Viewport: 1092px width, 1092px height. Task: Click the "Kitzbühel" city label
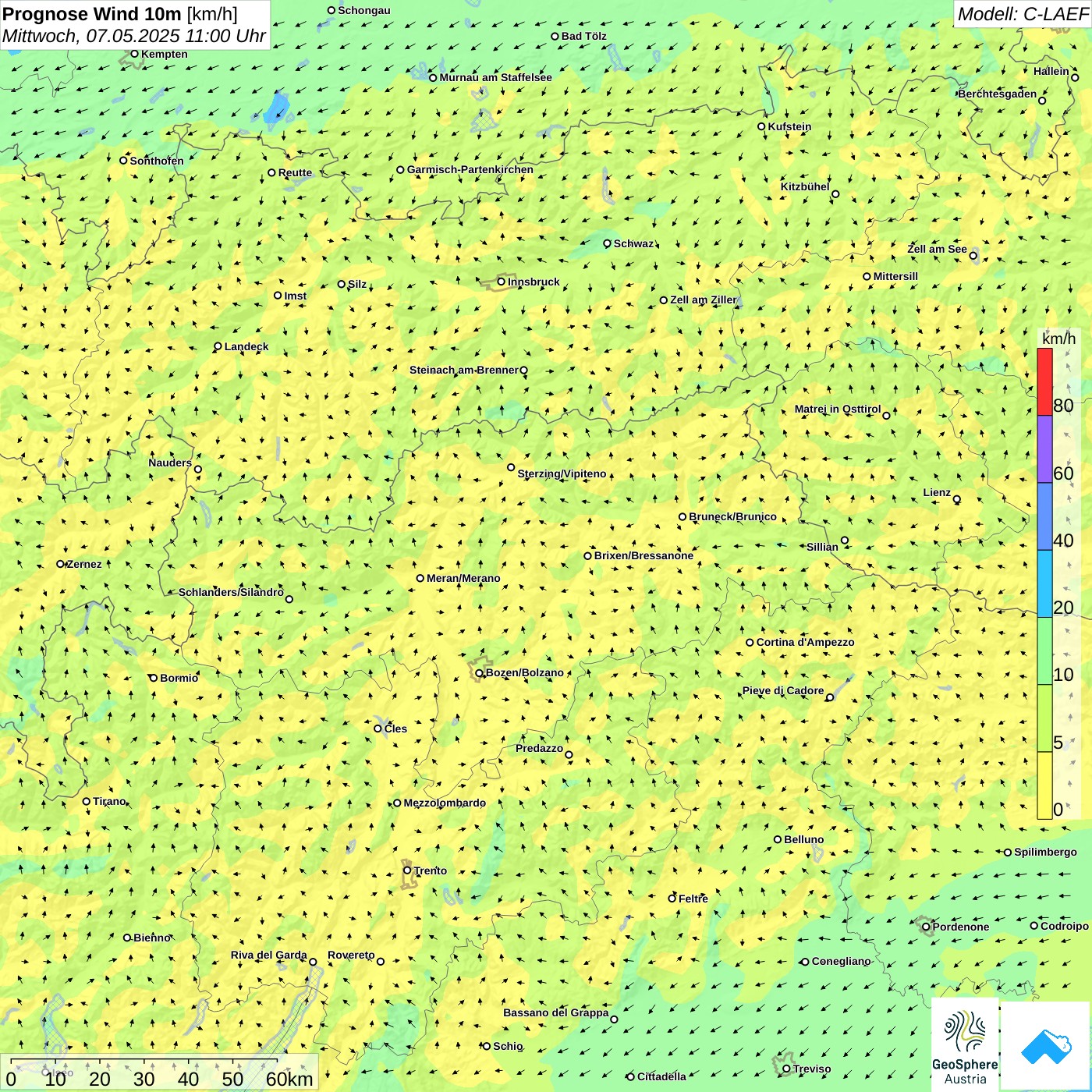tap(805, 186)
